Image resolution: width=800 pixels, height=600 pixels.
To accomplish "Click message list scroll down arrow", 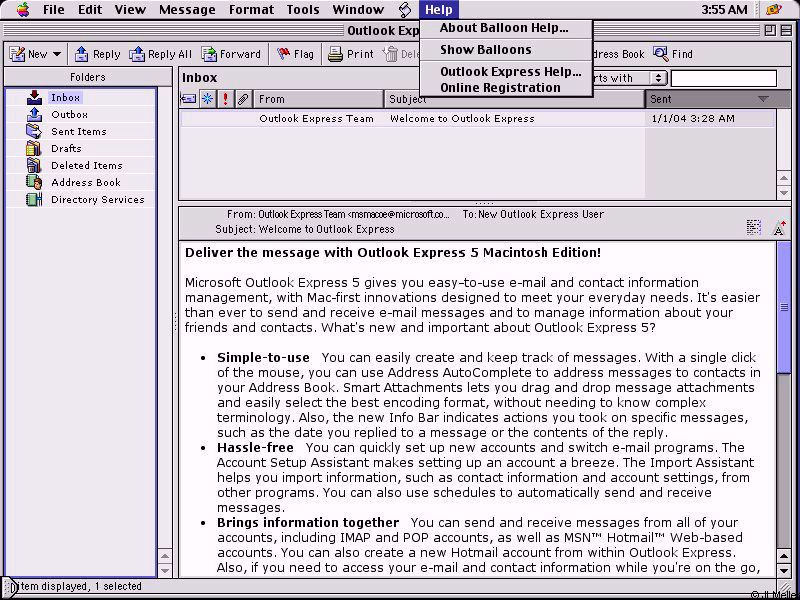I will [784, 192].
